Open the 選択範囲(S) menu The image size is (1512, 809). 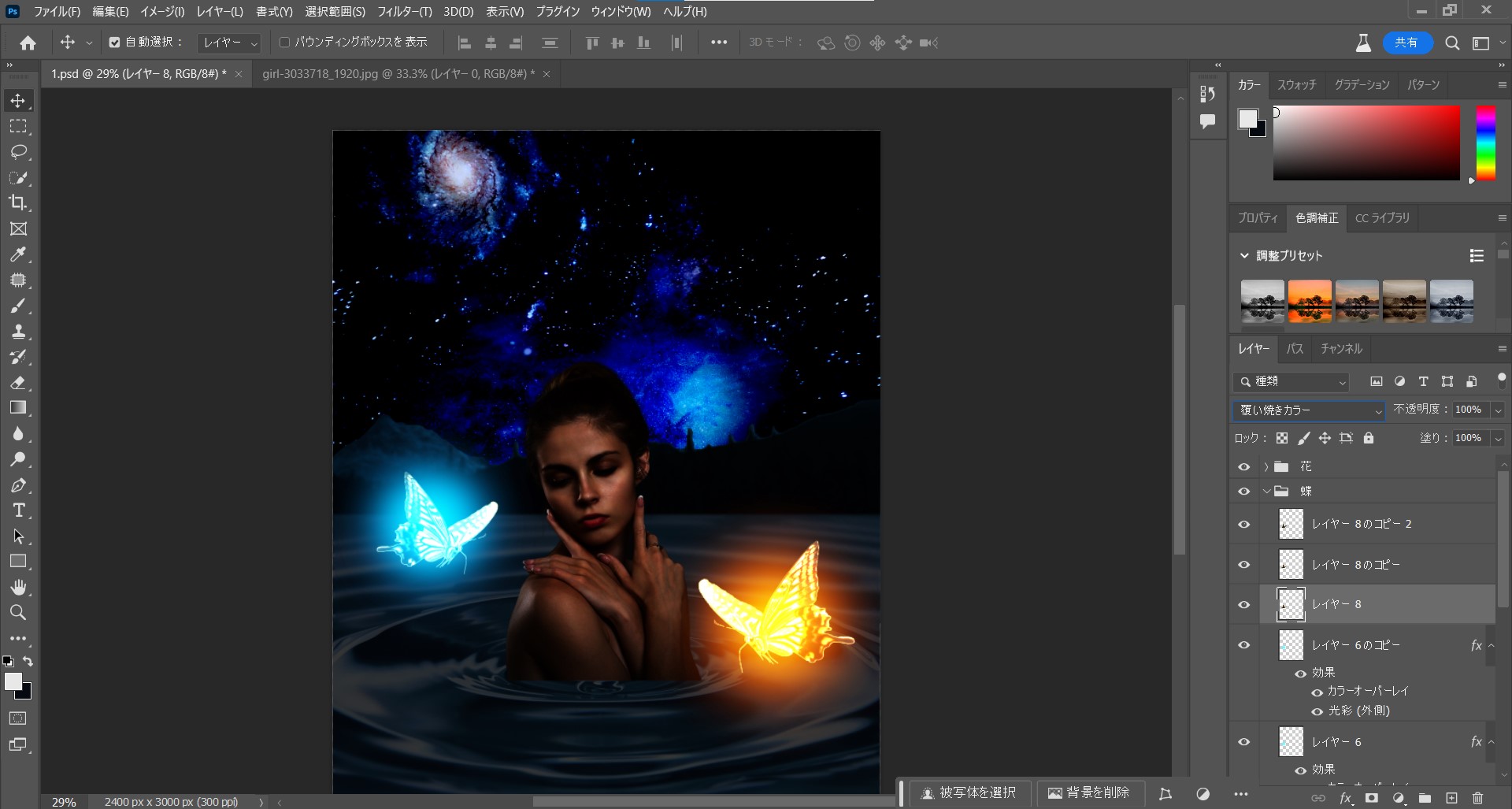point(335,12)
